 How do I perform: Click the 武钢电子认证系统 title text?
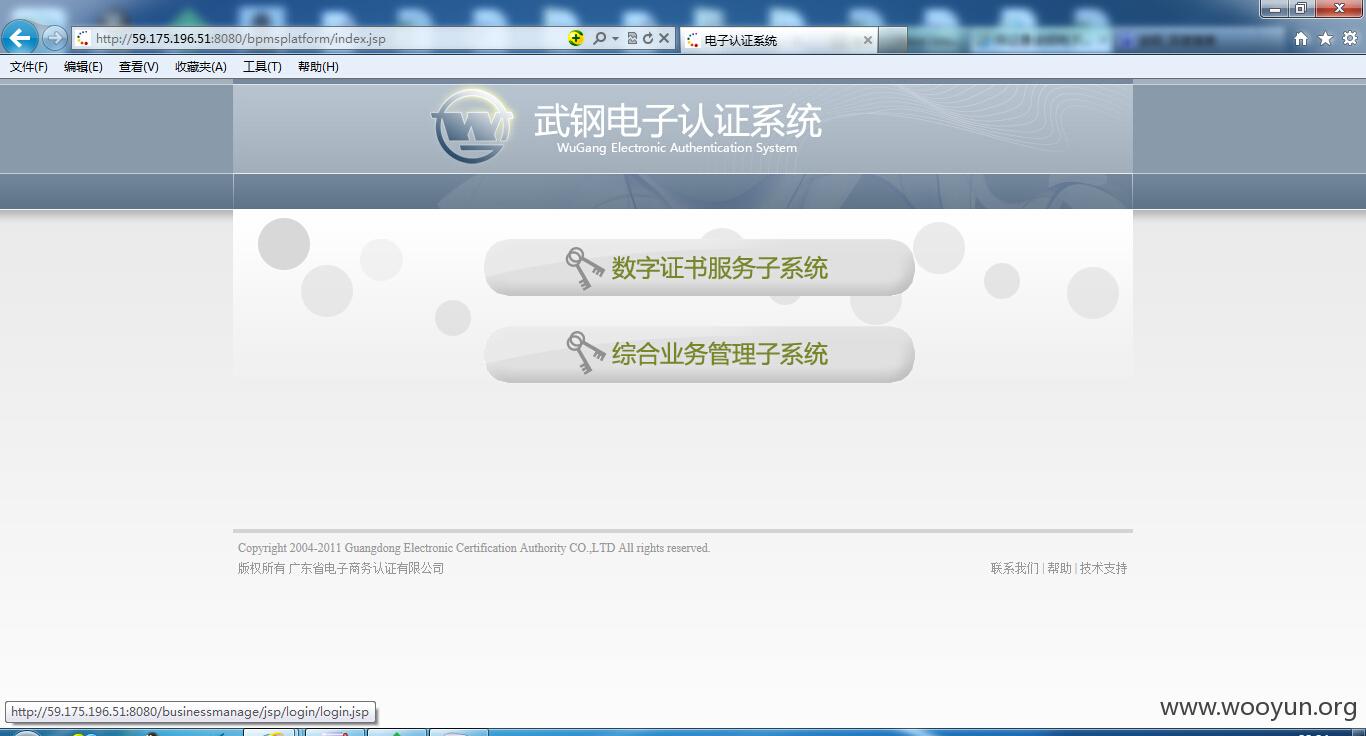[677, 121]
